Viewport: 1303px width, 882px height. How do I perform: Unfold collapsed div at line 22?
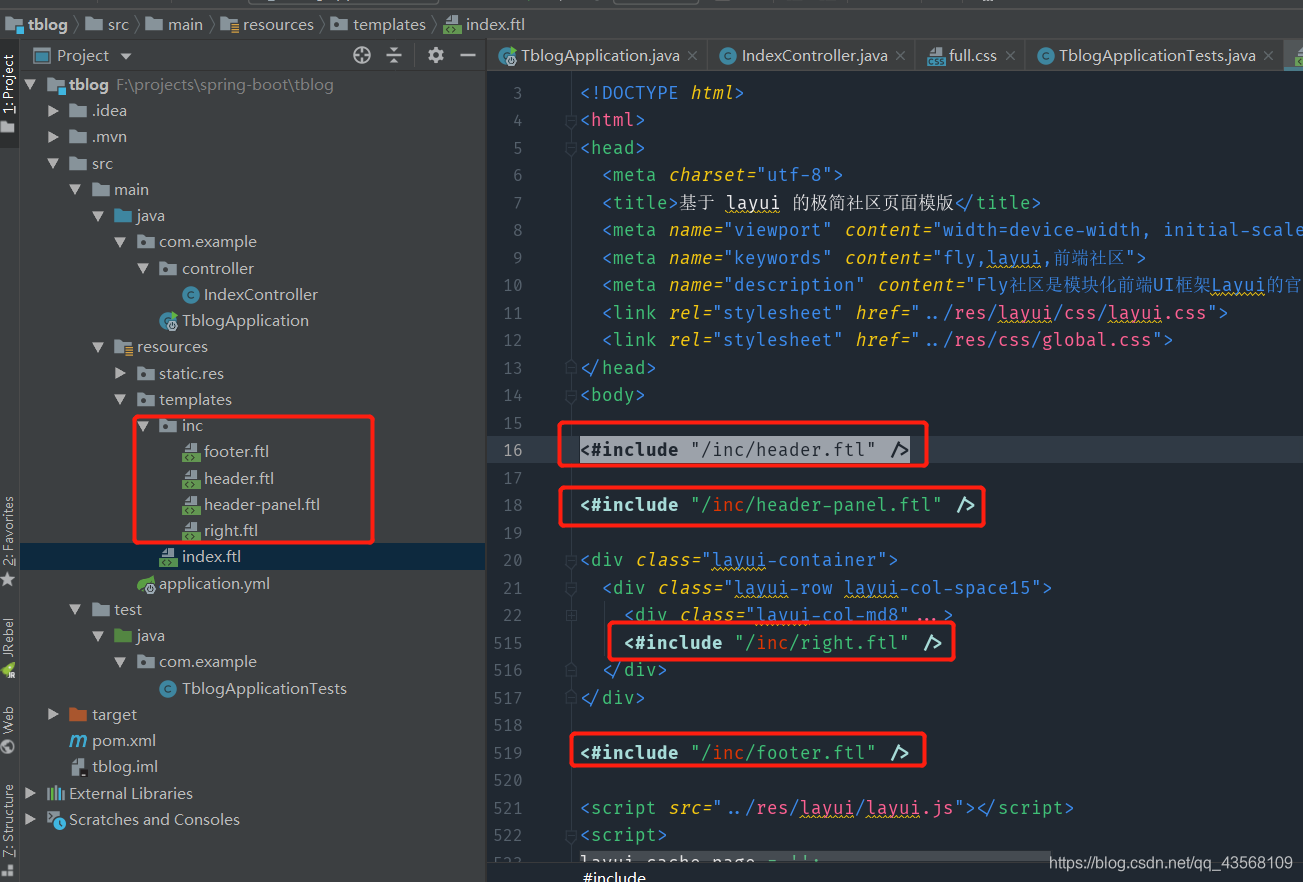pyautogui.click(x=570, y=615)
